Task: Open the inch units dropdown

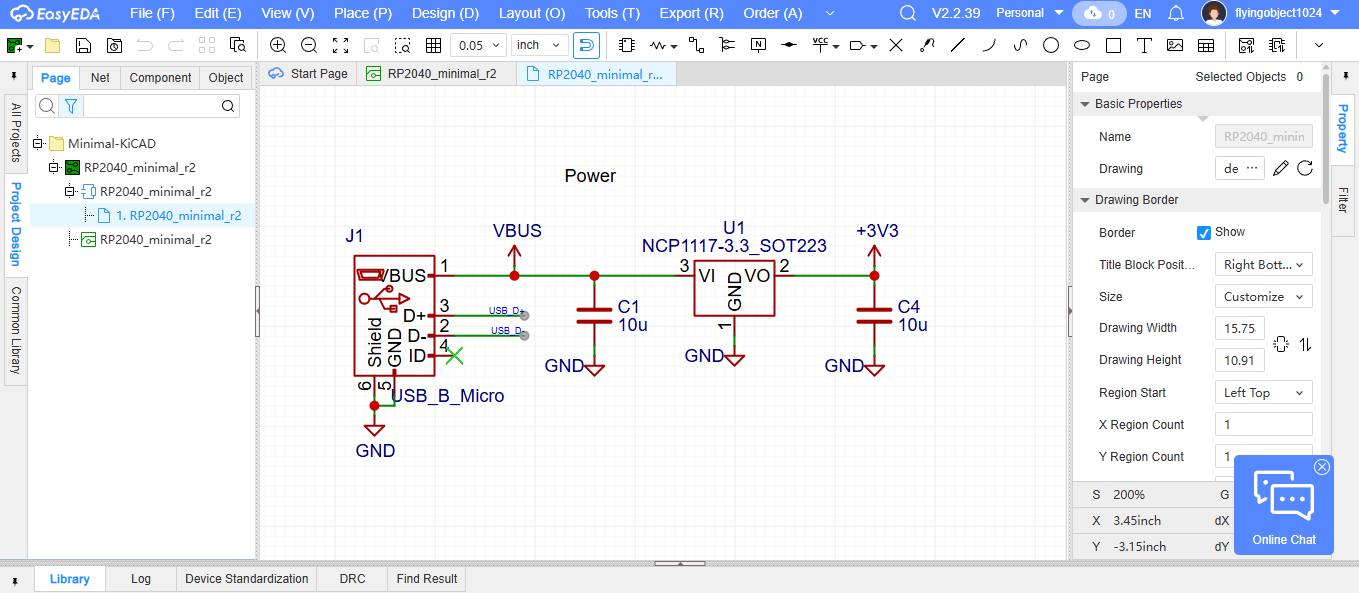Action: click(539, 45)
